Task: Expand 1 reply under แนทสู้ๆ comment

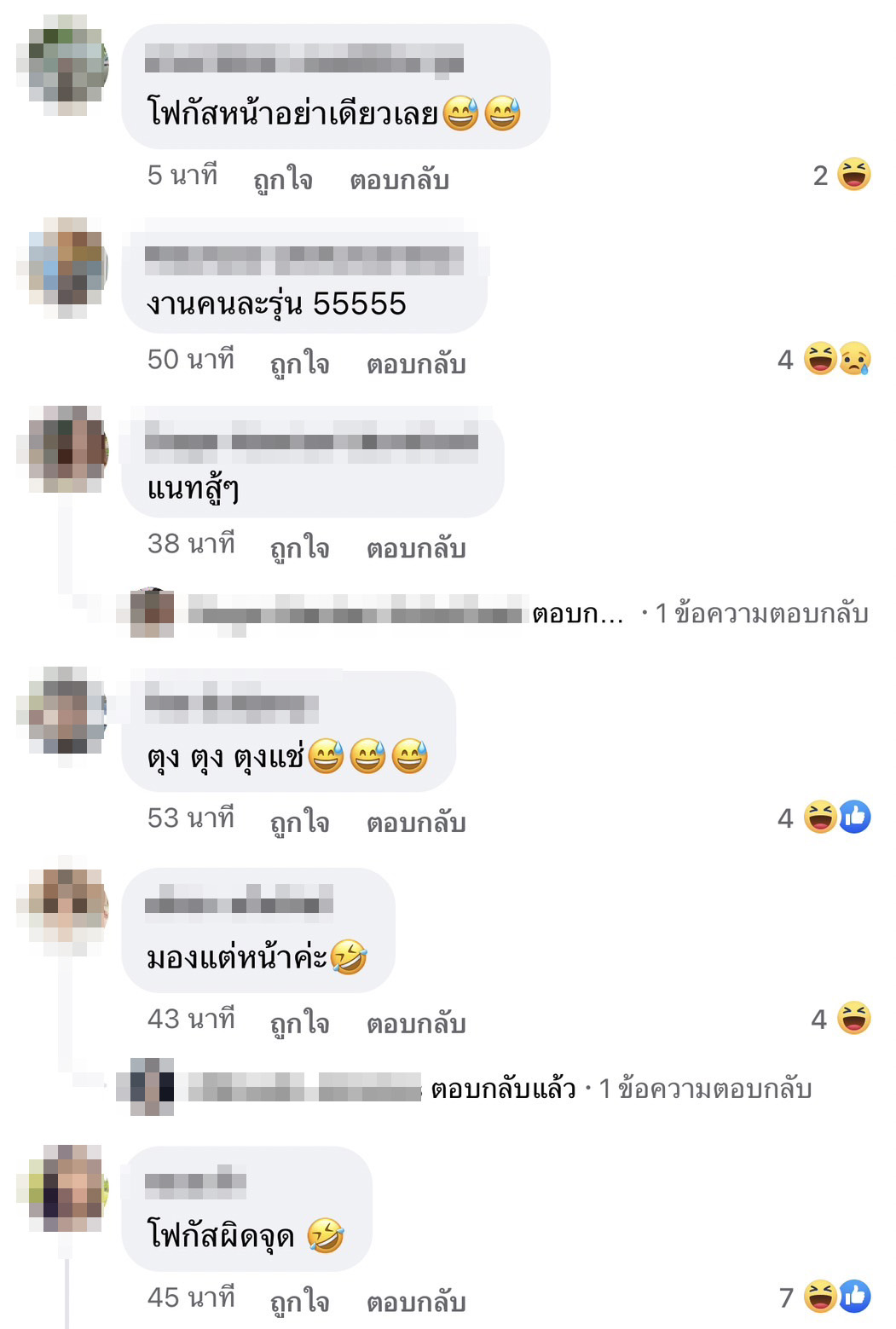Action: (x=761, y=613)
